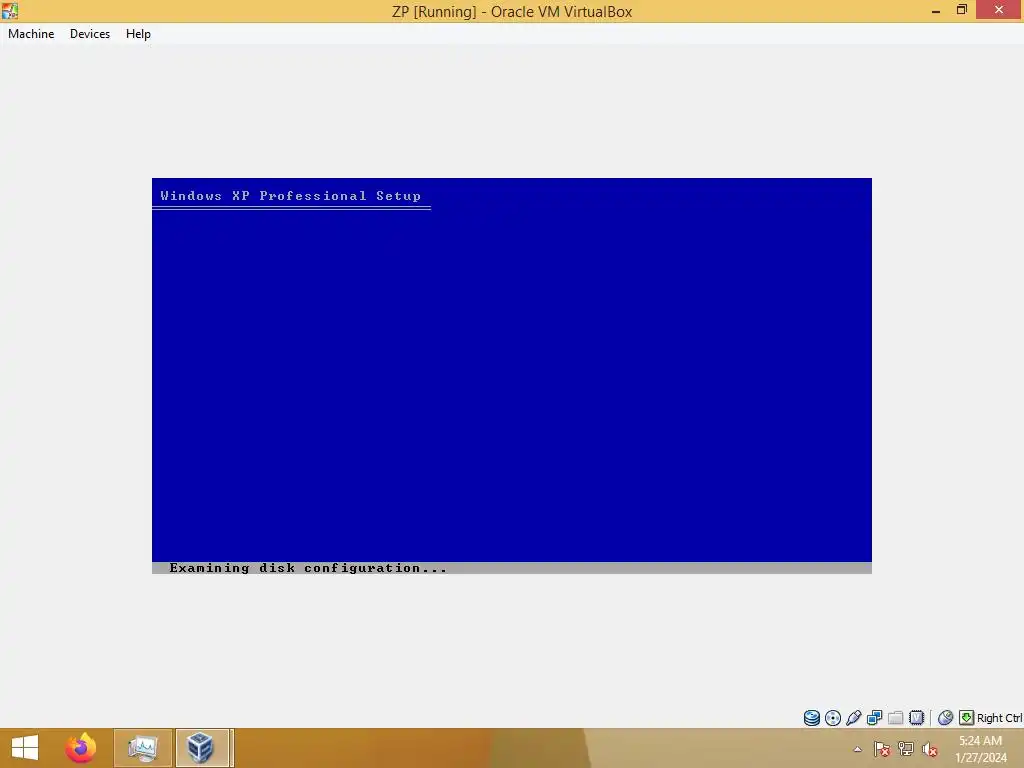Click the network adapters status icon
The height and width of the screenshot is (768, 1024).
[x=874, y=718]
